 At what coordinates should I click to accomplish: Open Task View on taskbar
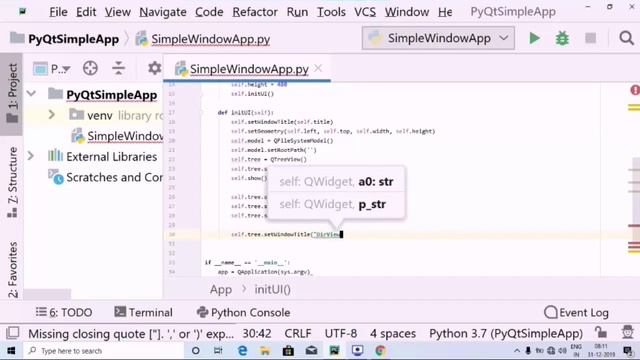218,351
